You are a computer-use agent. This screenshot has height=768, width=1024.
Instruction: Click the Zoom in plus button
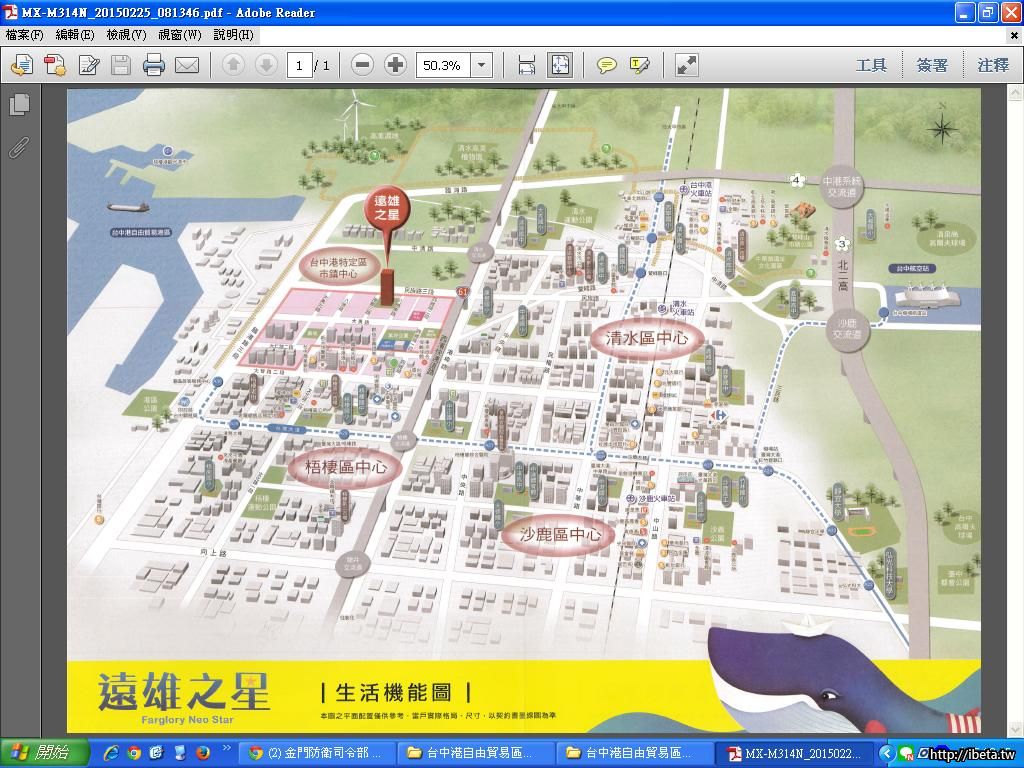point(395,65)
